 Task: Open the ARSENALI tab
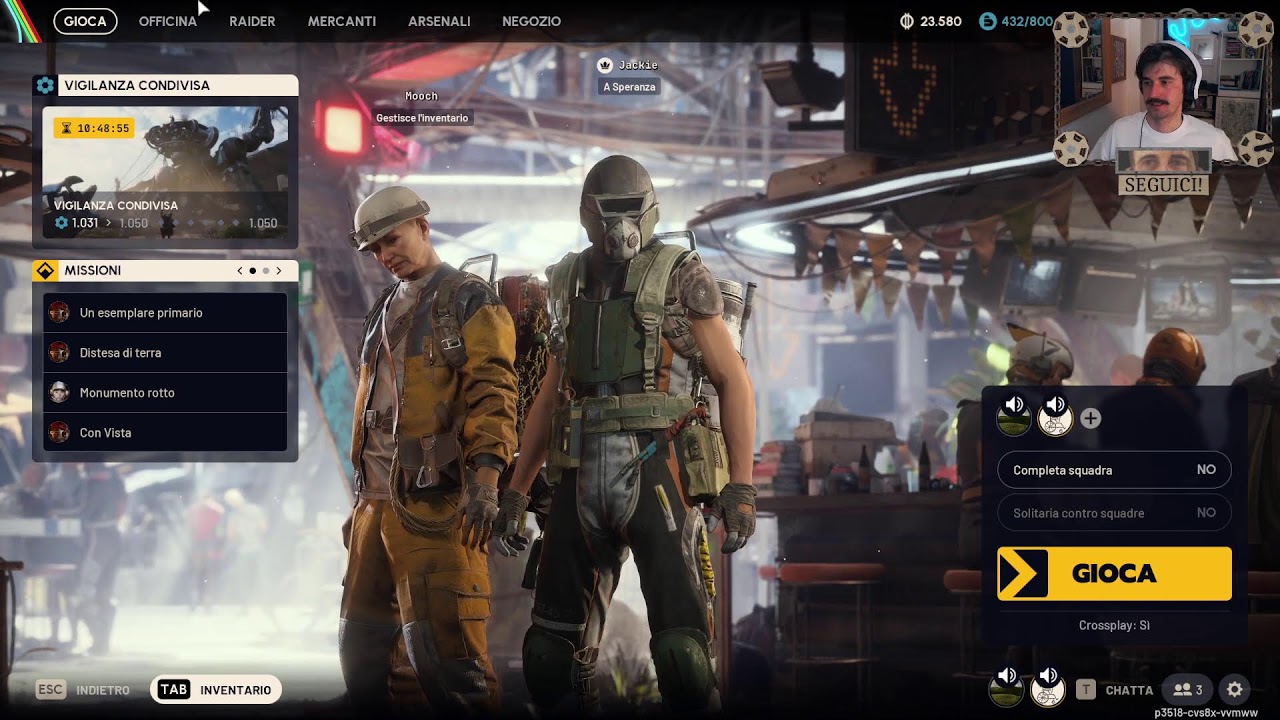pos(439,21)
